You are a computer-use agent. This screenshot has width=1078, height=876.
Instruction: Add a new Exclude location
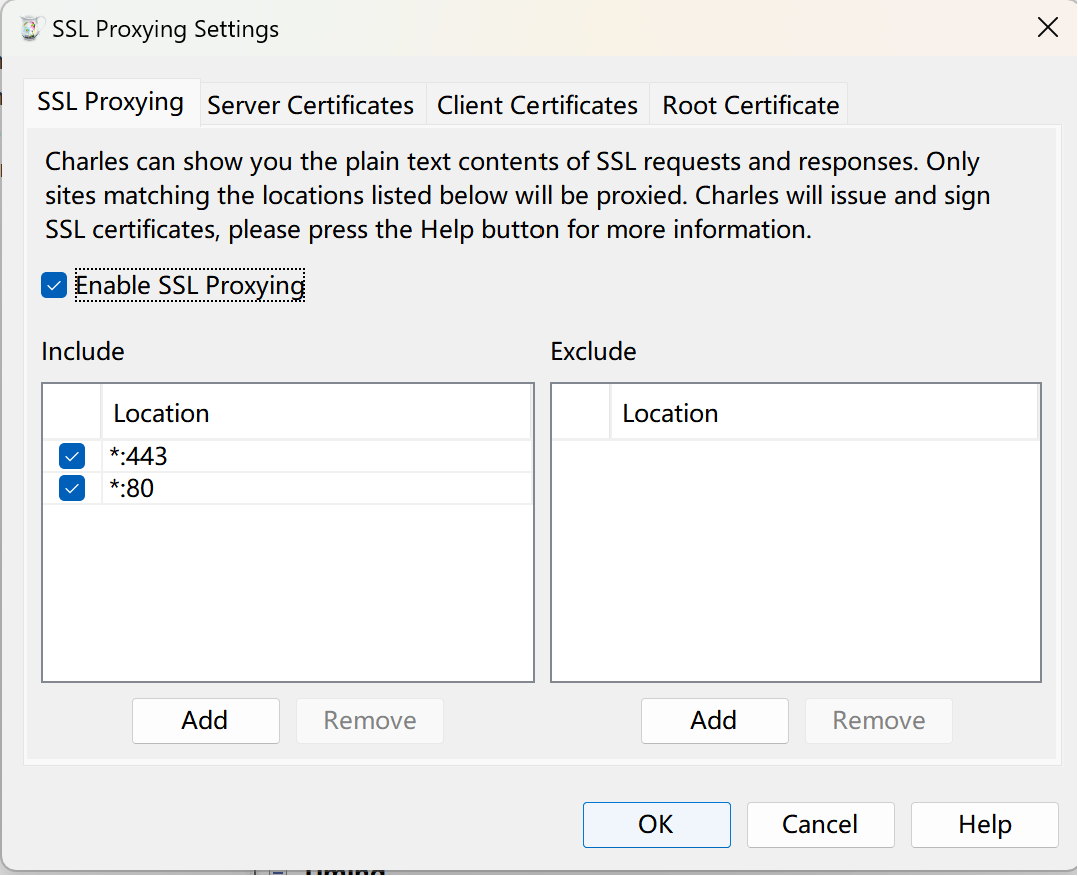[x=714, y=721]
